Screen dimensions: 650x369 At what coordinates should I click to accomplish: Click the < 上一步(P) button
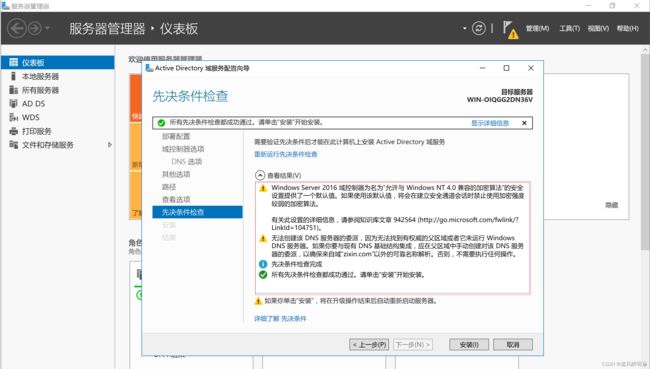coord(369,345)
